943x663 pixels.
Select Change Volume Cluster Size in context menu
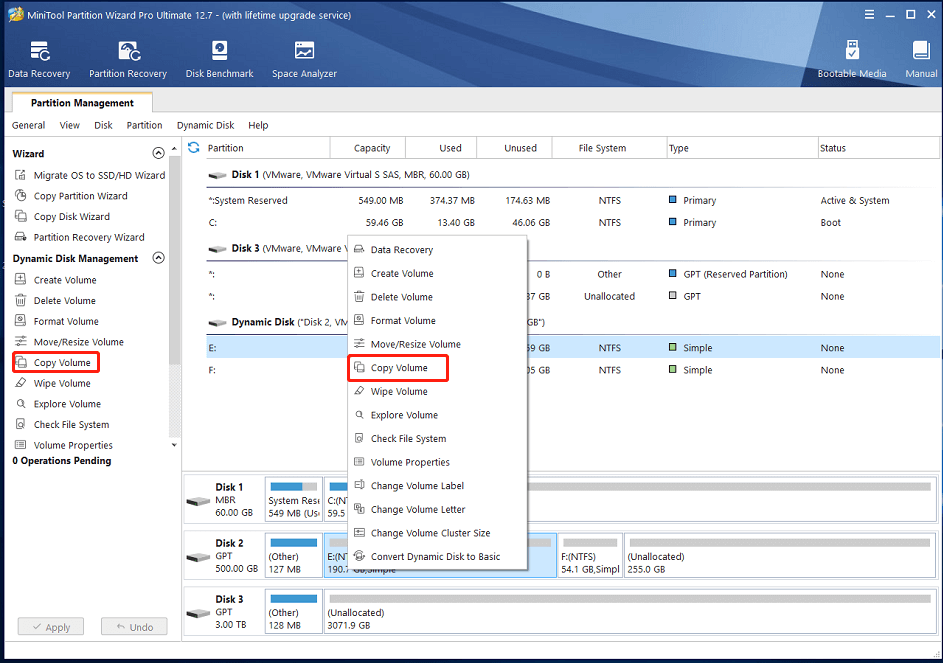pyautogui.click(x=437, y=533)
